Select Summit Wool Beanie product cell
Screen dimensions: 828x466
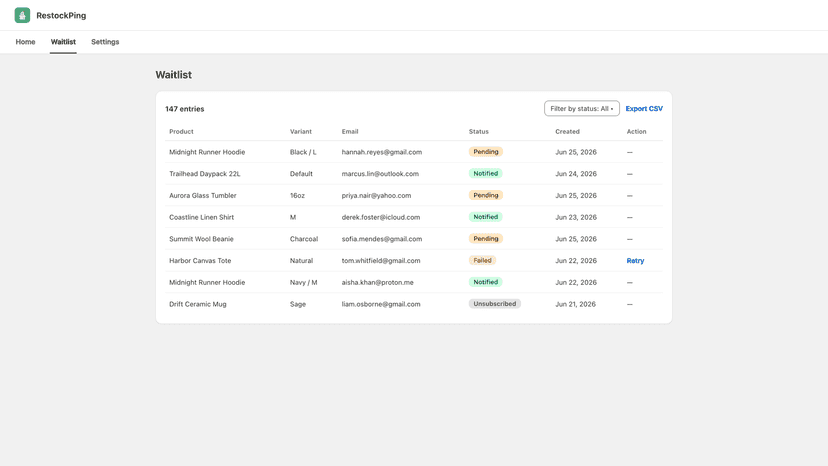tap(201, 239)
